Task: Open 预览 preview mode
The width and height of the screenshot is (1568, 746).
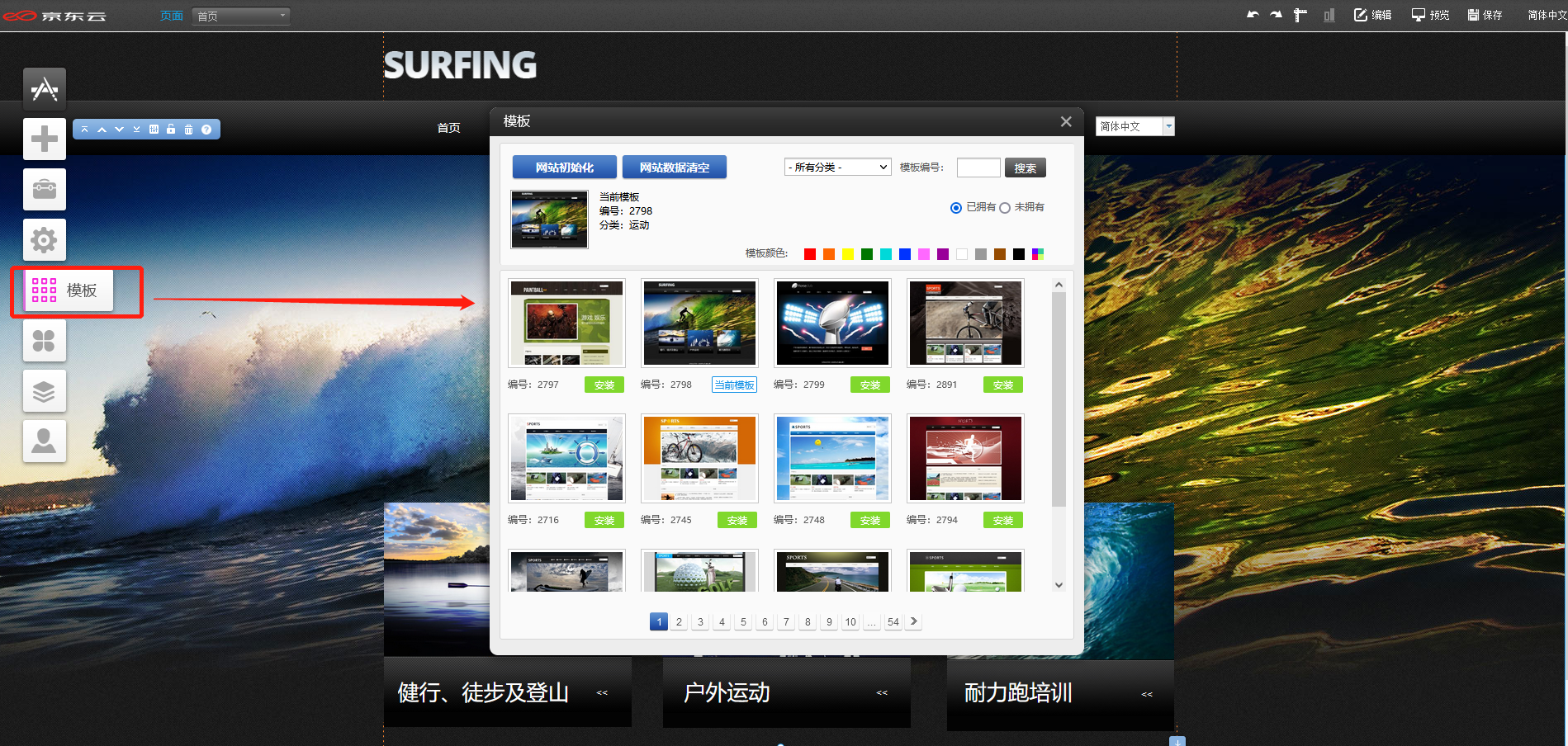Action: 1430,15
